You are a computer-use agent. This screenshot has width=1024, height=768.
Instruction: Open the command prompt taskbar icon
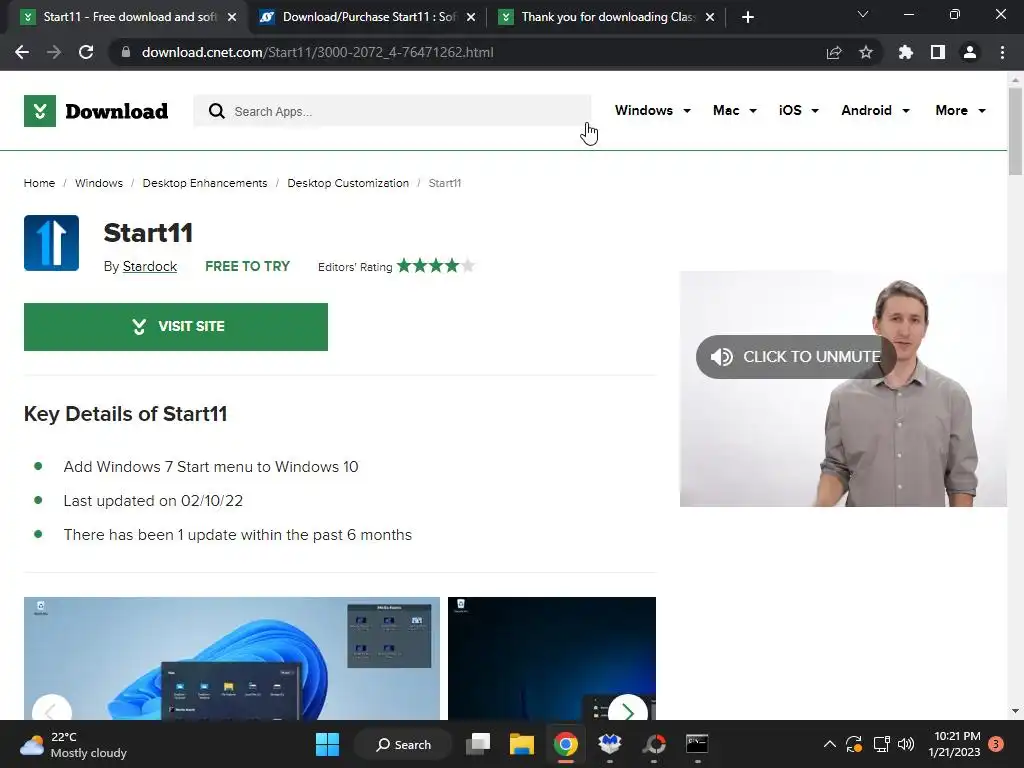pyautogui.click(x=697, y=744)
